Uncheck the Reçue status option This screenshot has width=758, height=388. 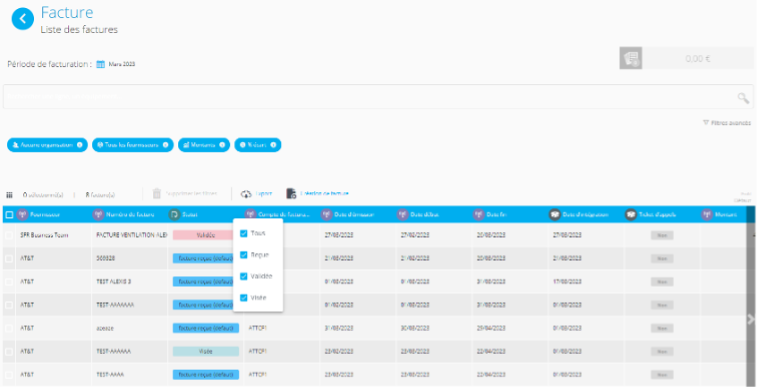(244, 255)
